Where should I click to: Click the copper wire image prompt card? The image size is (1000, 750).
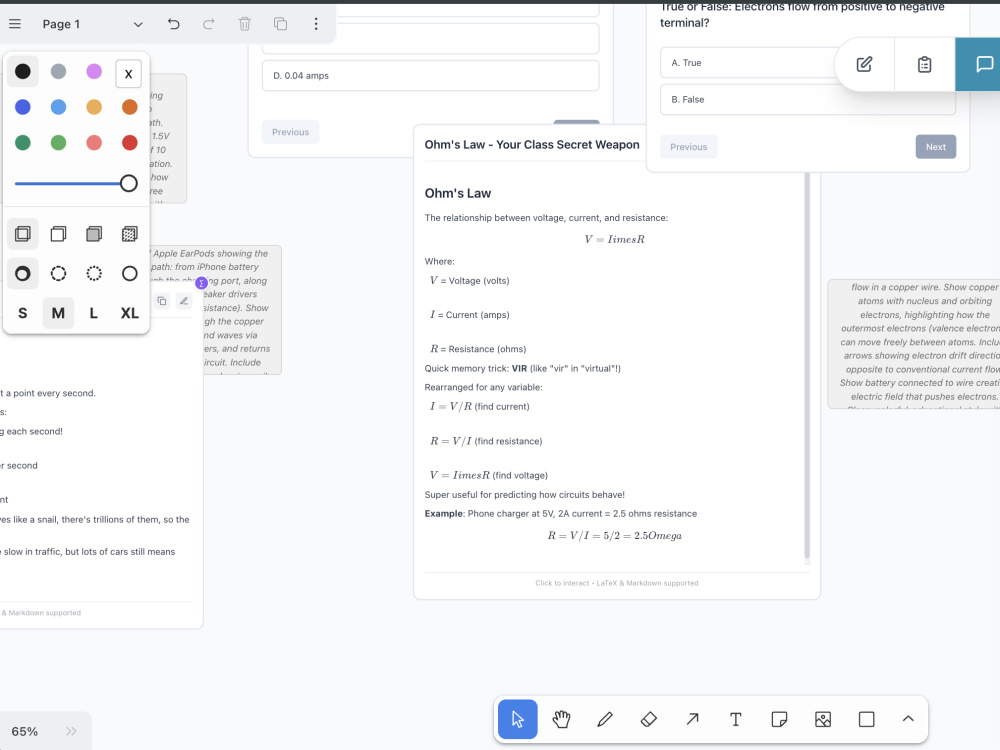pos(914,344)
